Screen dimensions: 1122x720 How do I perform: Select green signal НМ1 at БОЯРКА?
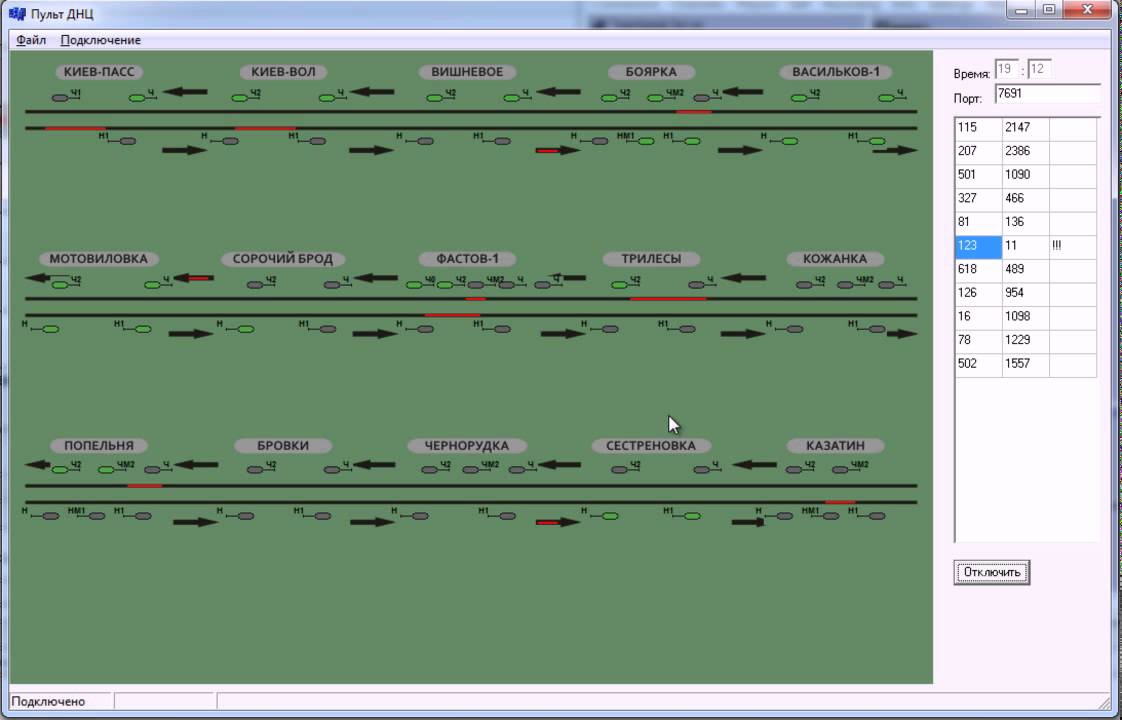645,141
